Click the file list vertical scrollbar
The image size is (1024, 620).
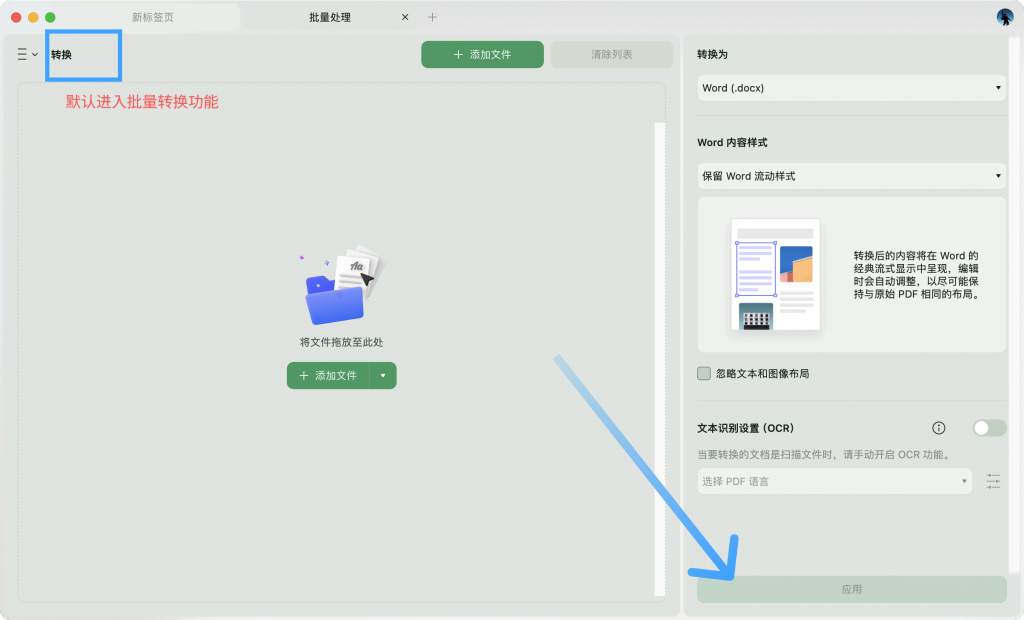click(660, 359)
